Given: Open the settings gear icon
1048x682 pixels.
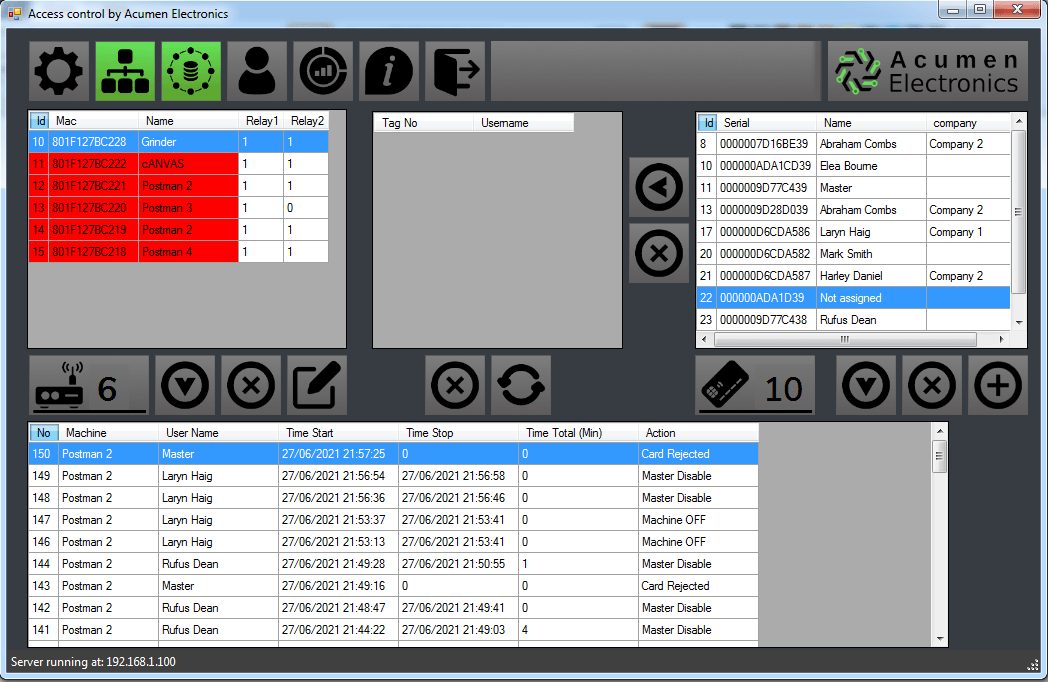Looking at the screenshot, I should point(59,72).
